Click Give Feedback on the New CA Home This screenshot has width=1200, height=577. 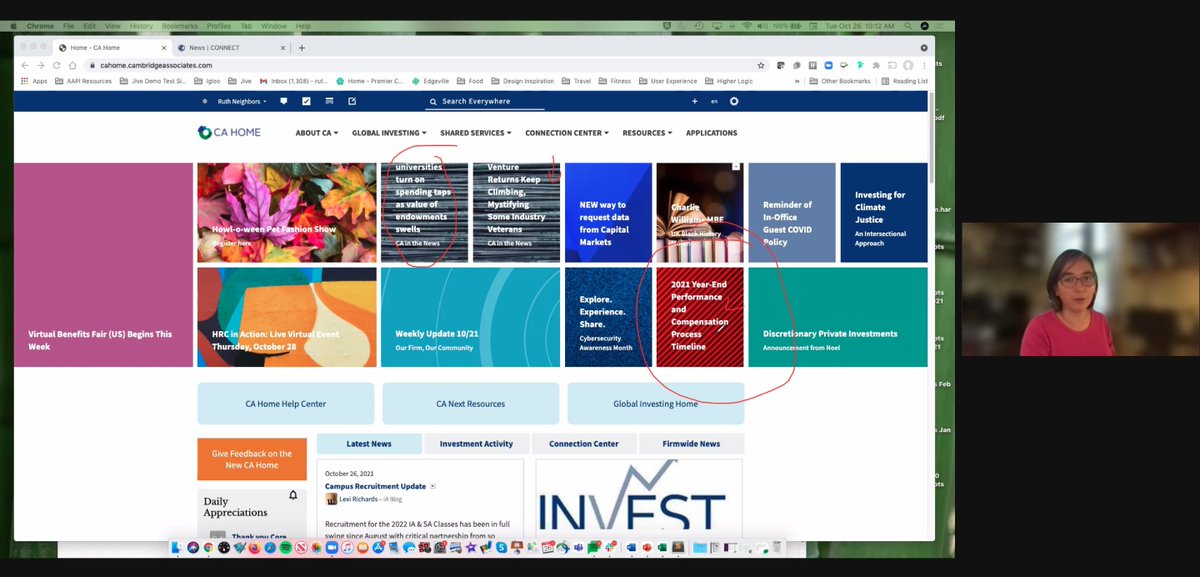pos(252,459)
